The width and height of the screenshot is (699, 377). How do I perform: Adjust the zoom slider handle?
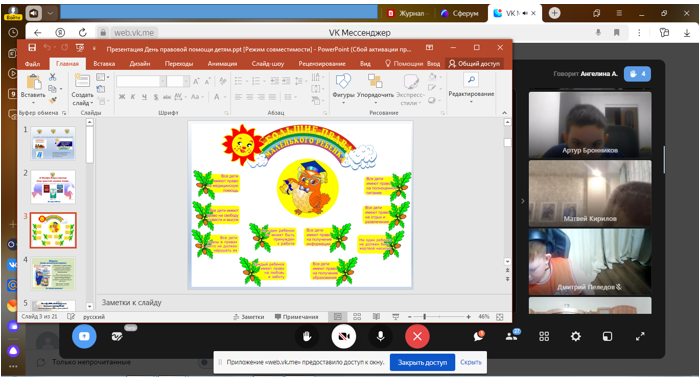point(424,317)
